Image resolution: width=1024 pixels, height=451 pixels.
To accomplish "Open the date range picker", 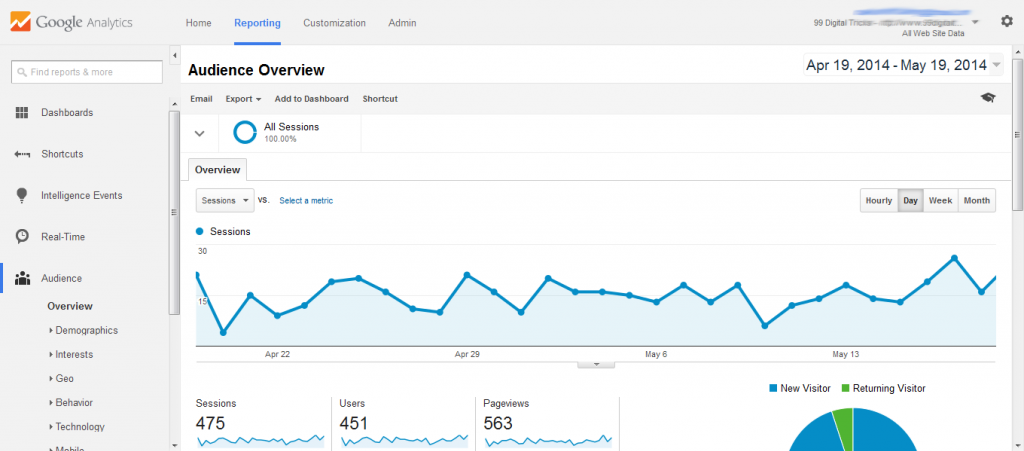I will 903,65.
